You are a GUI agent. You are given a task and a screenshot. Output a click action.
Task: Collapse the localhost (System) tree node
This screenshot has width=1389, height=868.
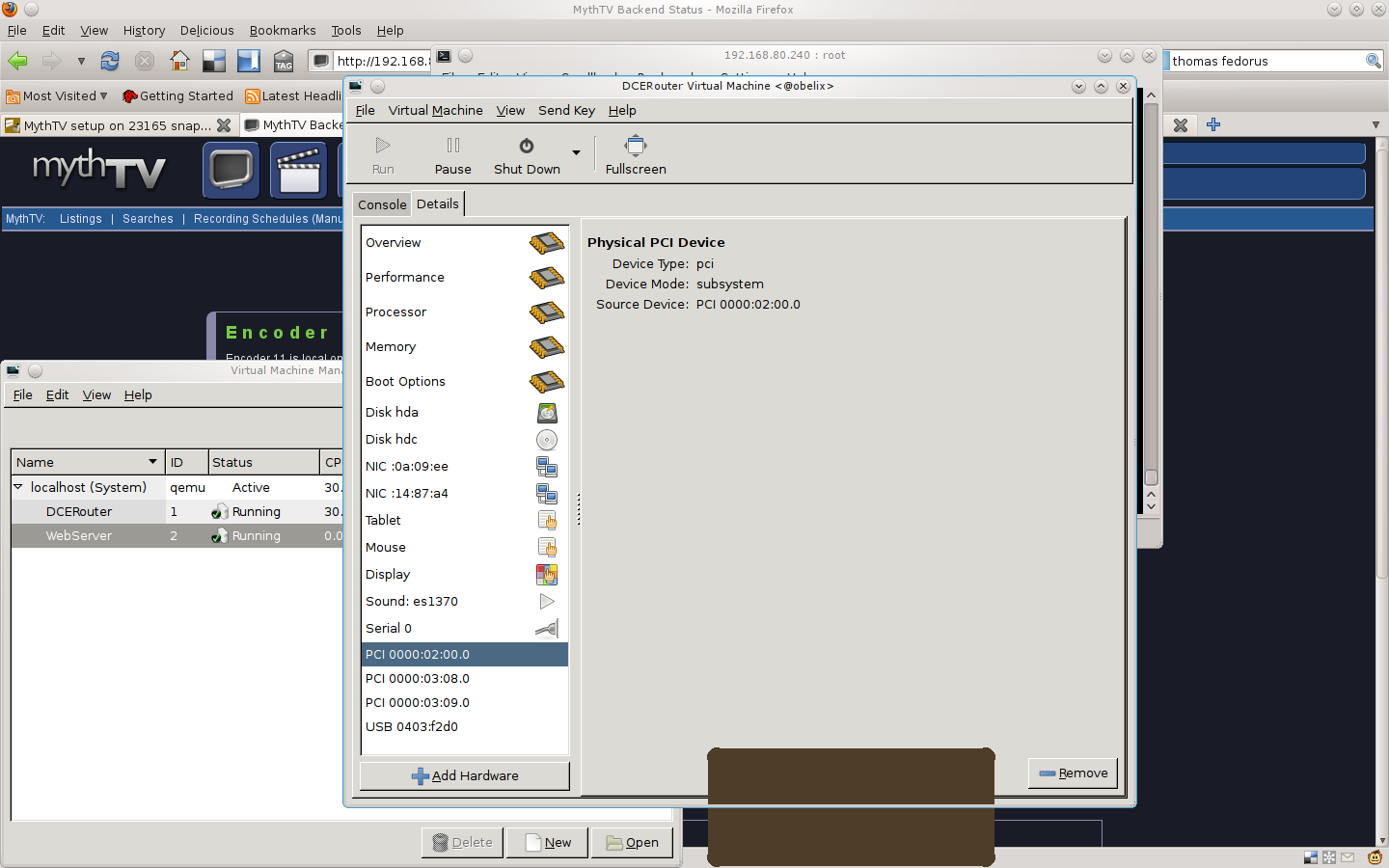coord(18,488)
